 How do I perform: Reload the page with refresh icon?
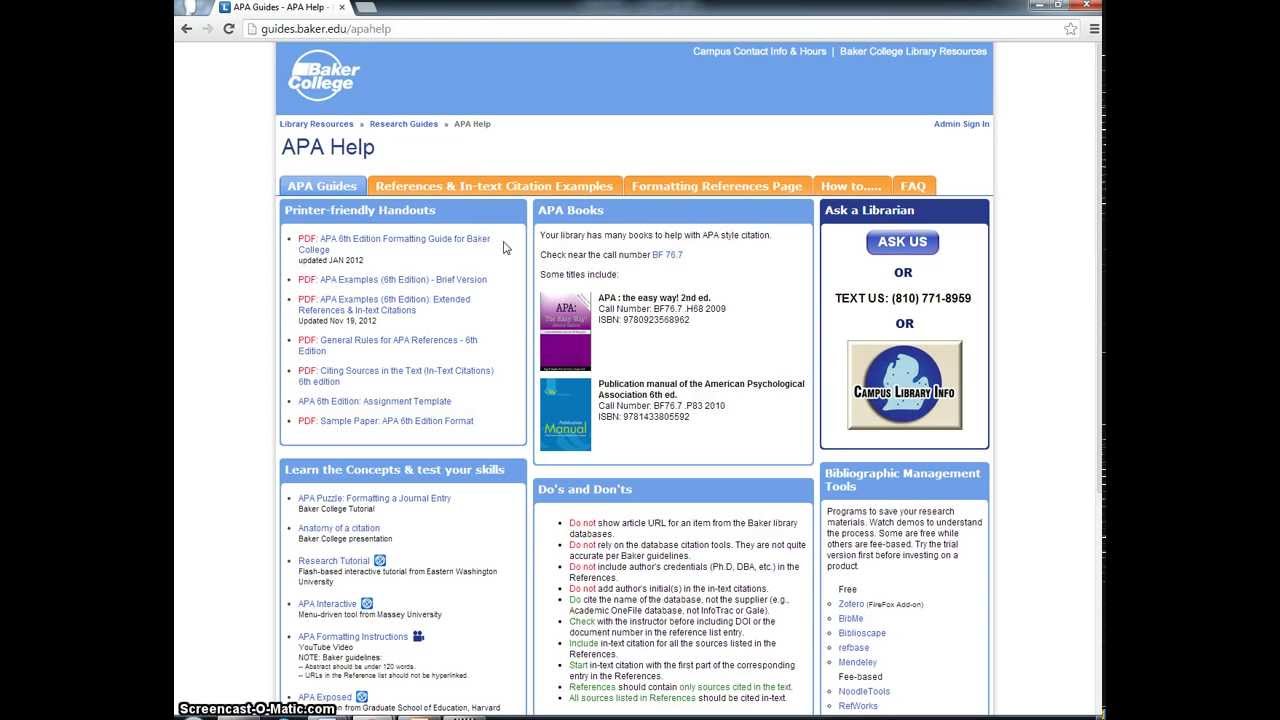coord(229,29)
